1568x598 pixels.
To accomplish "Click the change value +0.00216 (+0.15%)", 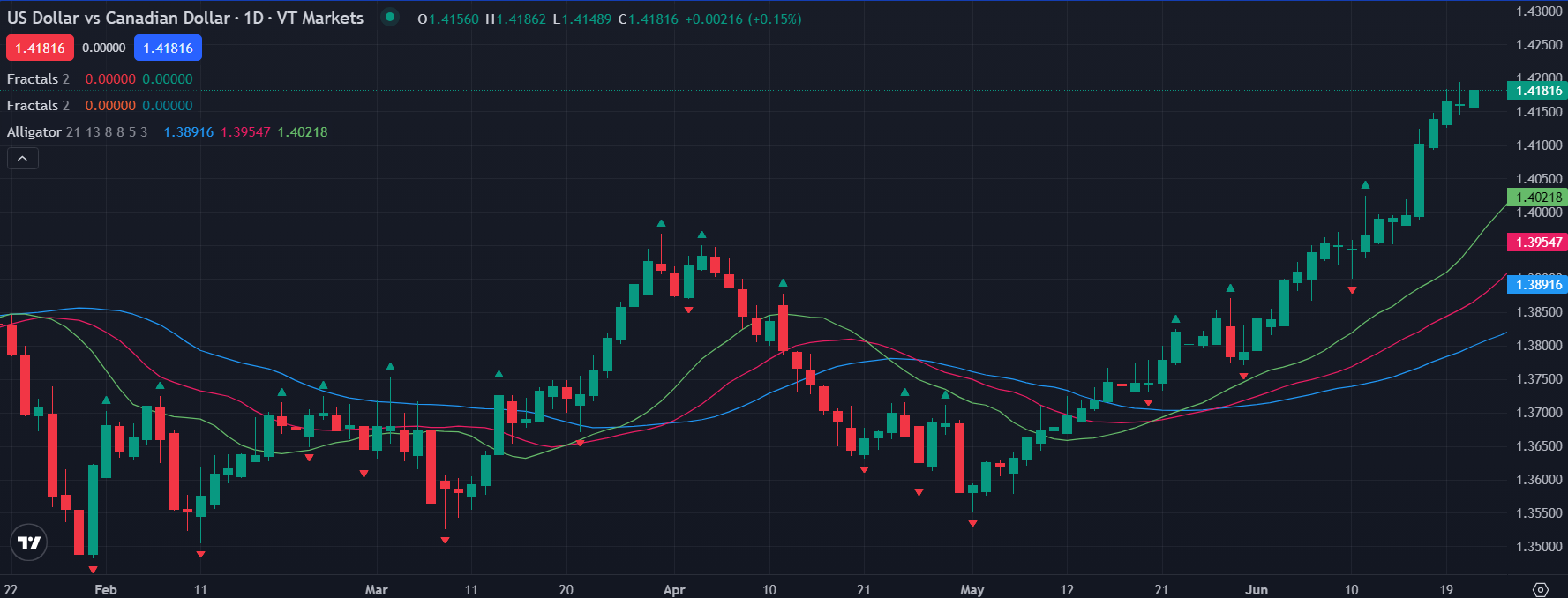I will tap(743, 19).
